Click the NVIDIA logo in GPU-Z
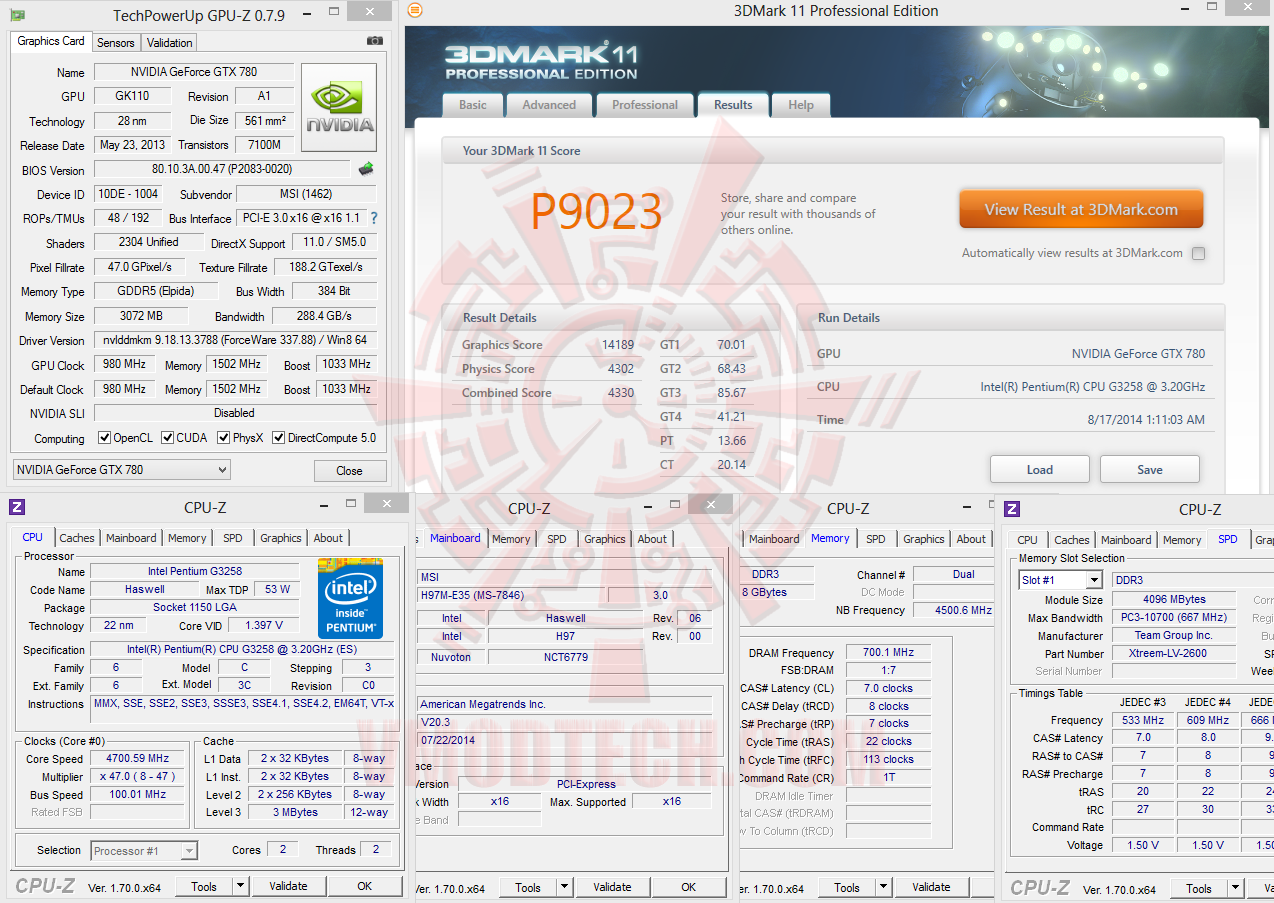This screenshot has height=903, width=1274. click(339, 108)
